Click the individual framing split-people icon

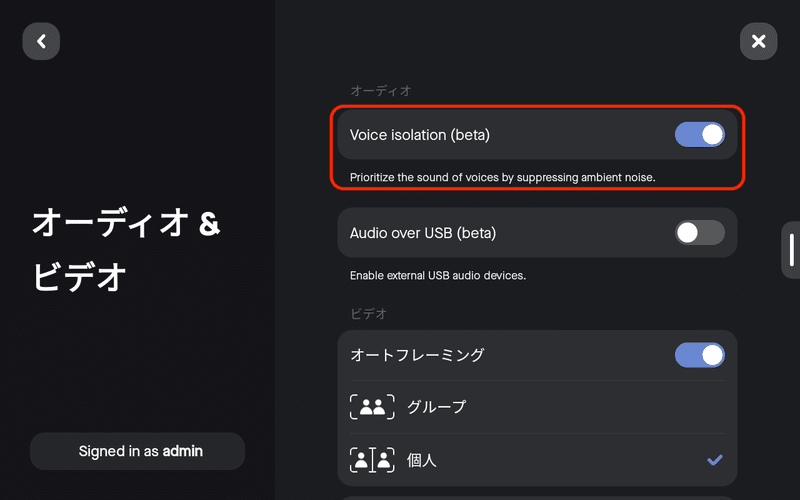coord(372,460)
